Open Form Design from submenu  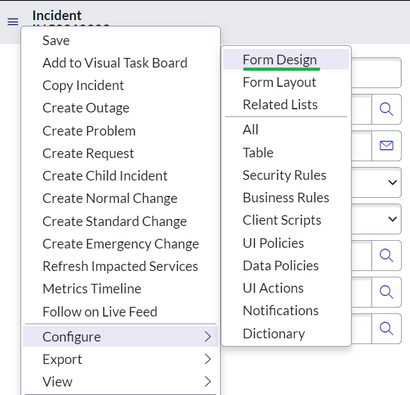point(280,60)
